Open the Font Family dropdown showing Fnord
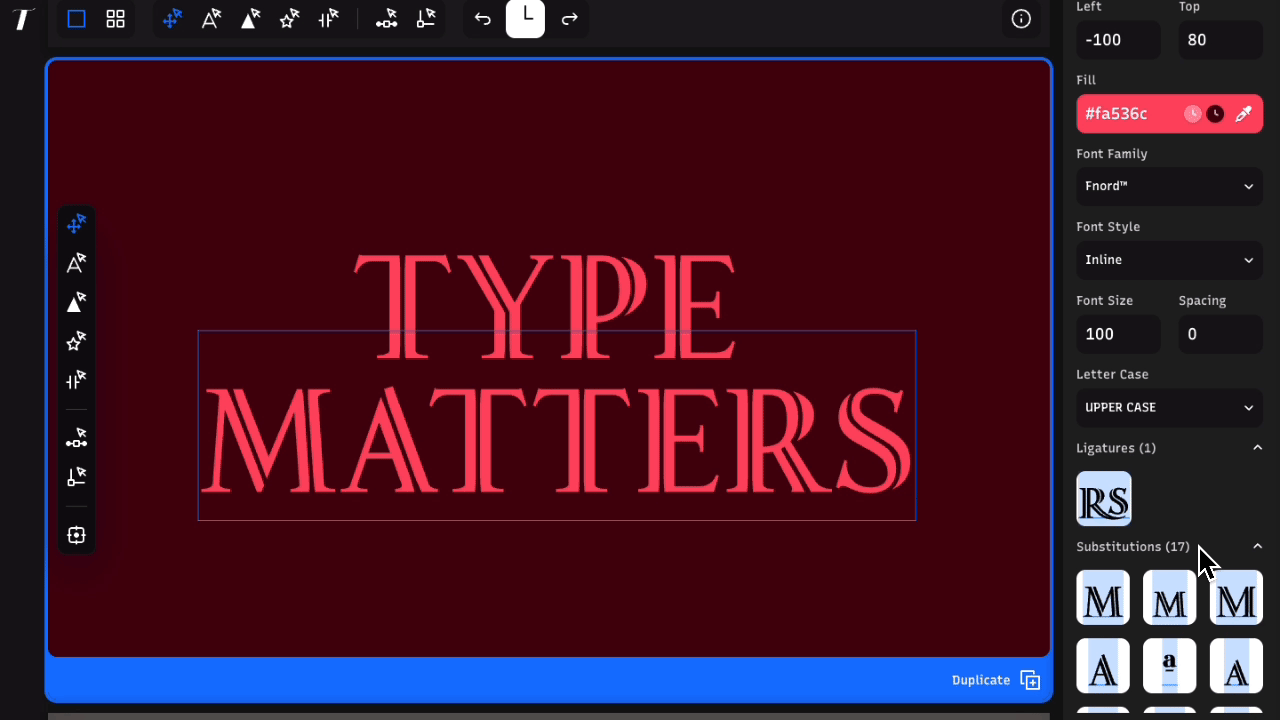This screenshot has width=1280, height=720. coord(1169,186)
